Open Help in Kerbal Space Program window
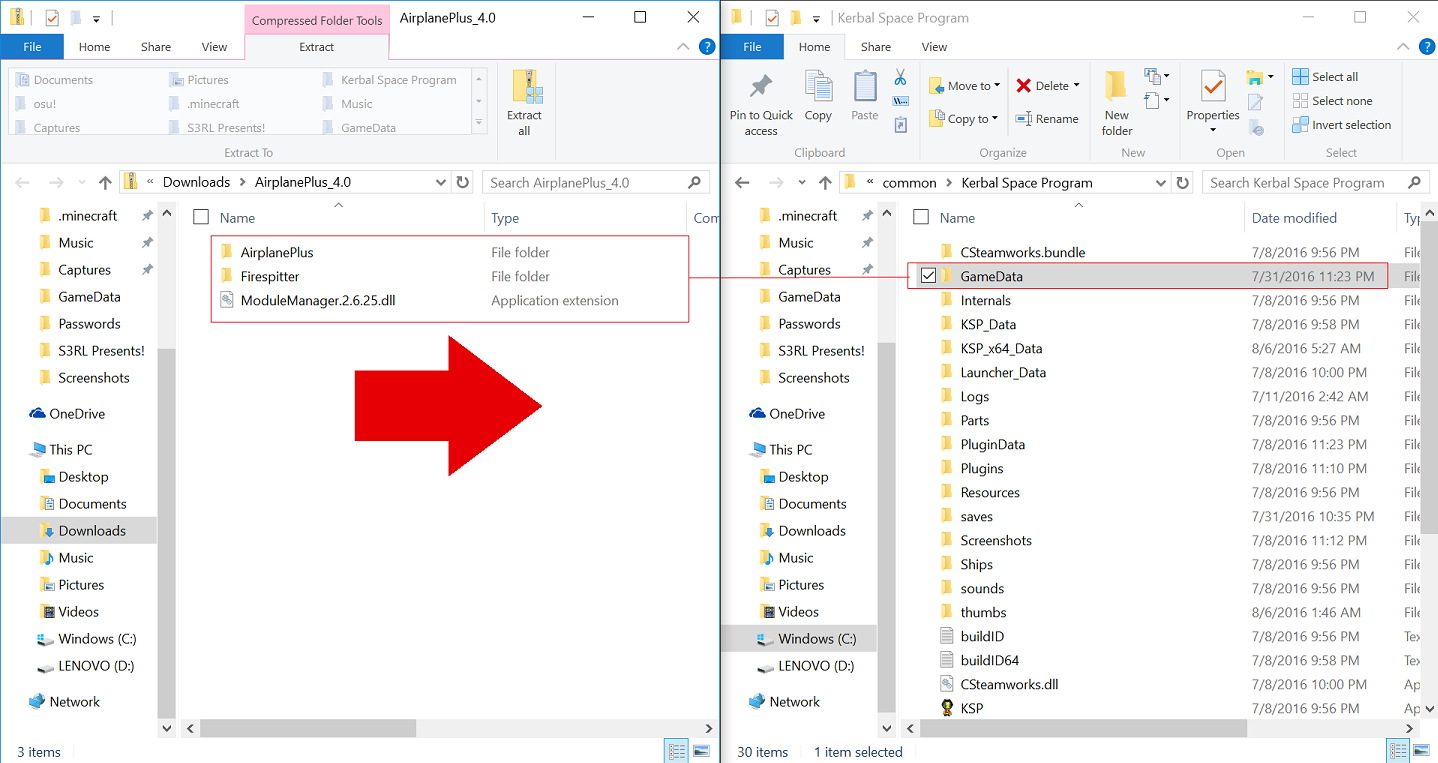The width and height of the screenshot is (1438, 763). pos(1425,47)
